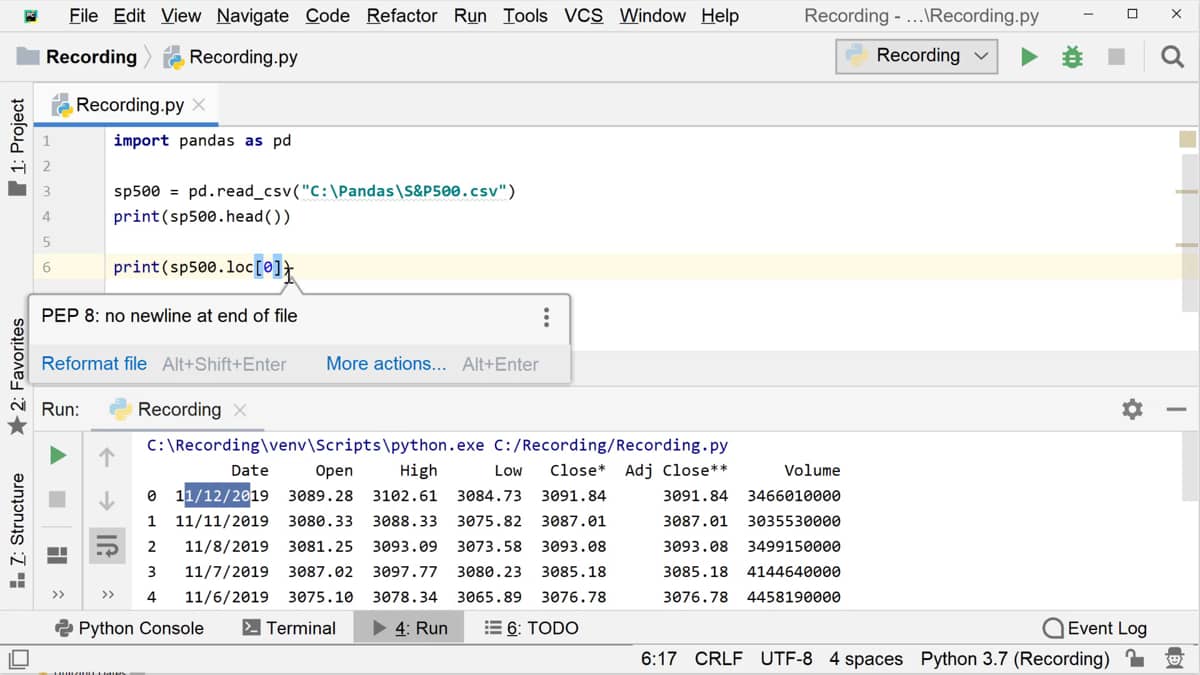Open the Terminal tool window

click(289, 628)
